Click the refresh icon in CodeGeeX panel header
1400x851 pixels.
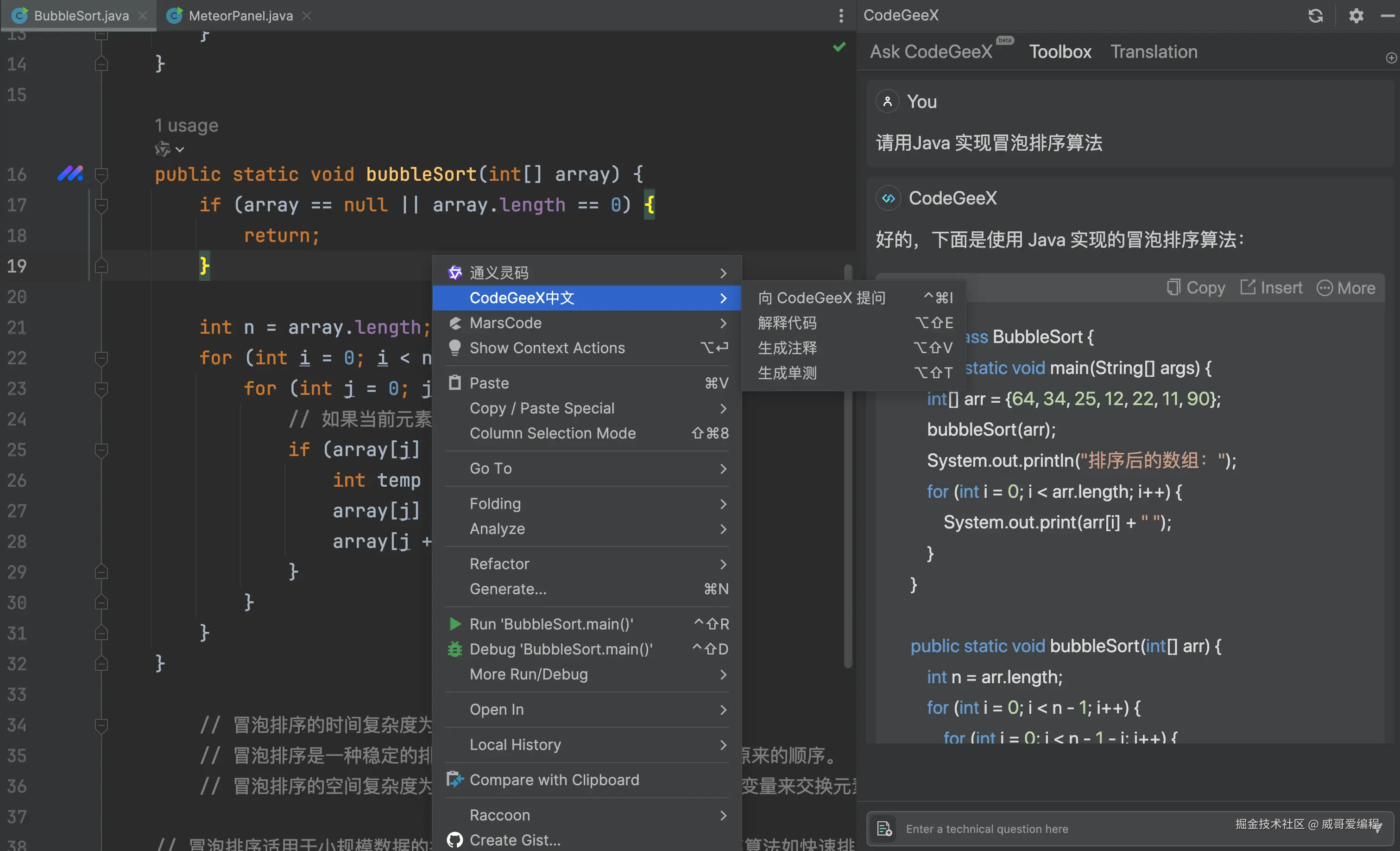point(1315,15)
